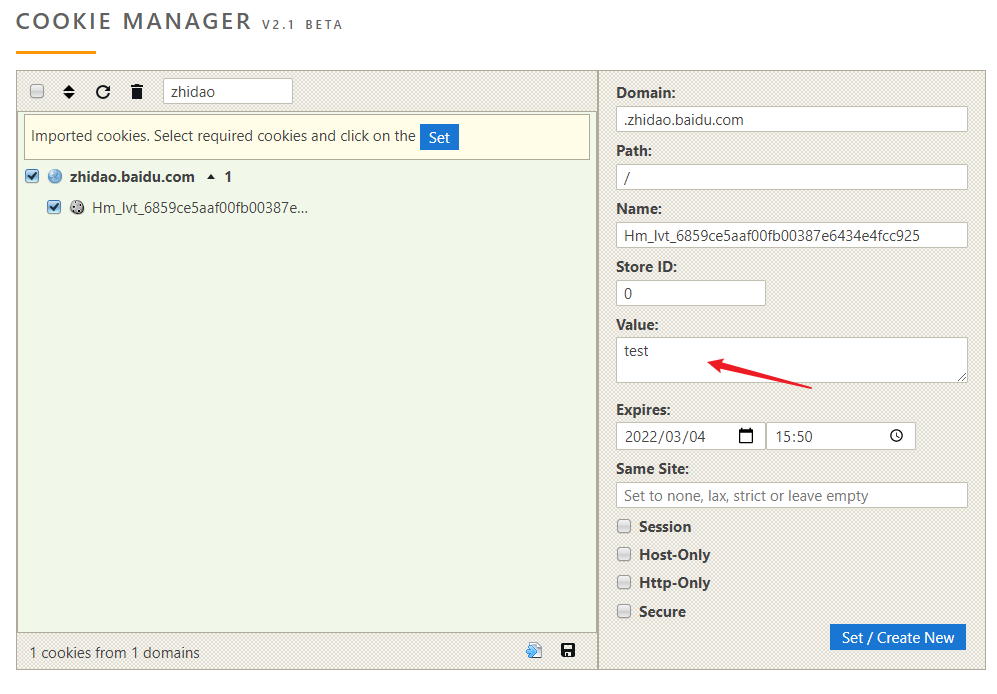The image size is (997, 694).
Task: Open the calendar picker in Expires date
Action: coord(746,436)
